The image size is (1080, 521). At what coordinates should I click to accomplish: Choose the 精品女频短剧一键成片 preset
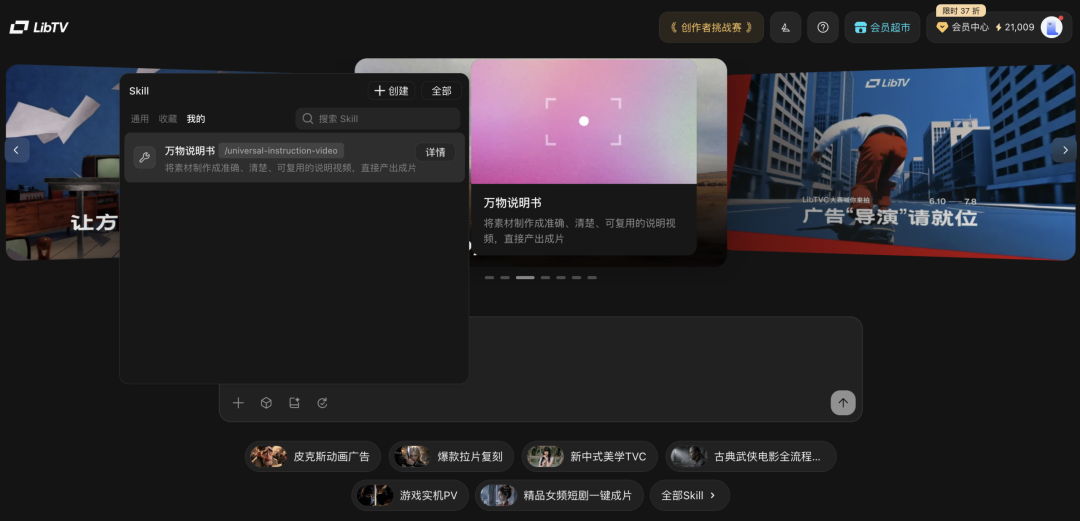point(559,495)
